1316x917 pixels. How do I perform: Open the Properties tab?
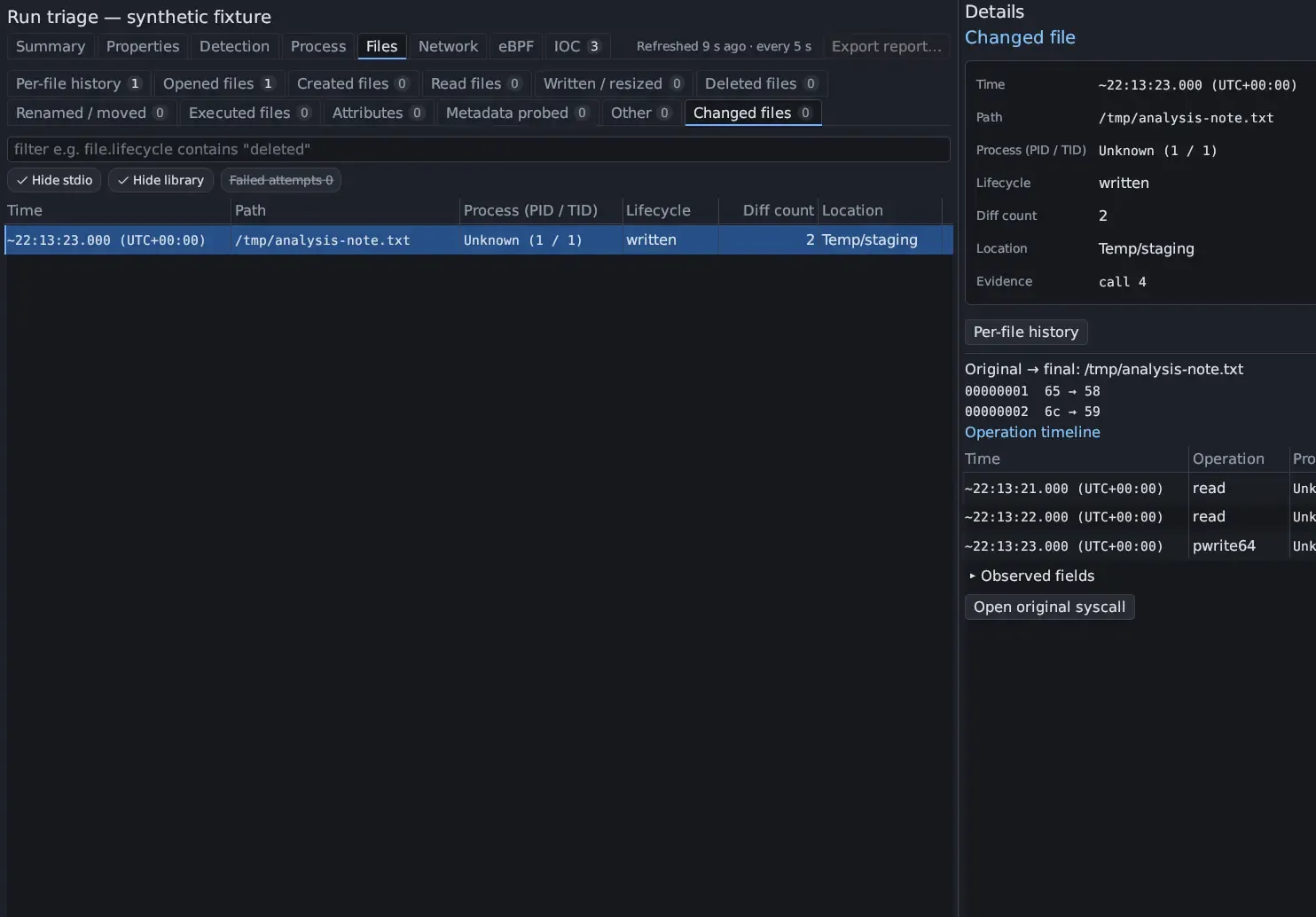[143, 46]
